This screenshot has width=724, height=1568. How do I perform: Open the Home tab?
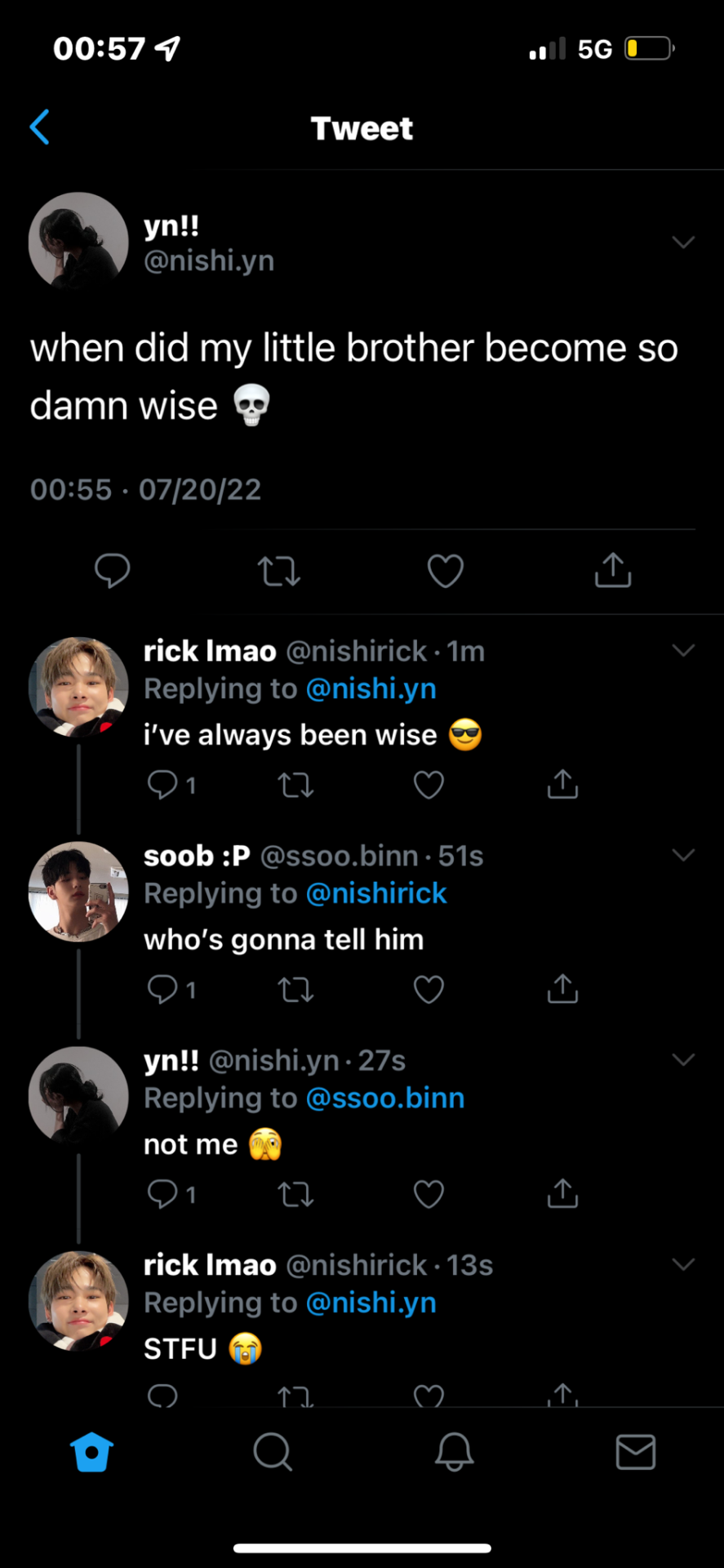tap(91, 1452)
